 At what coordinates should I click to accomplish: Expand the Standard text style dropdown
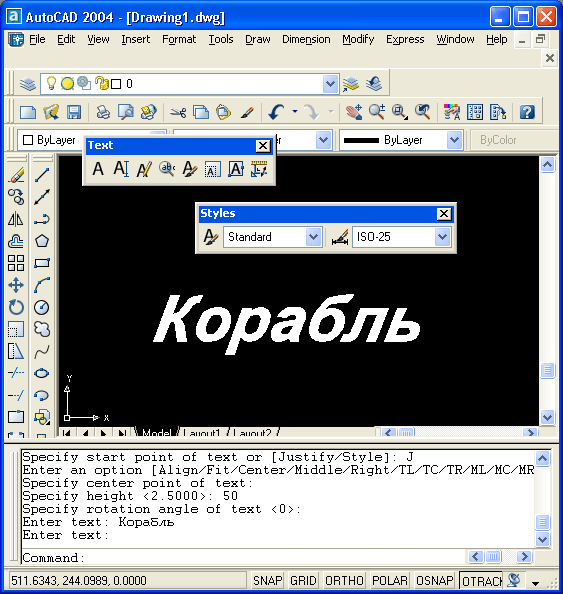[313, 237]
